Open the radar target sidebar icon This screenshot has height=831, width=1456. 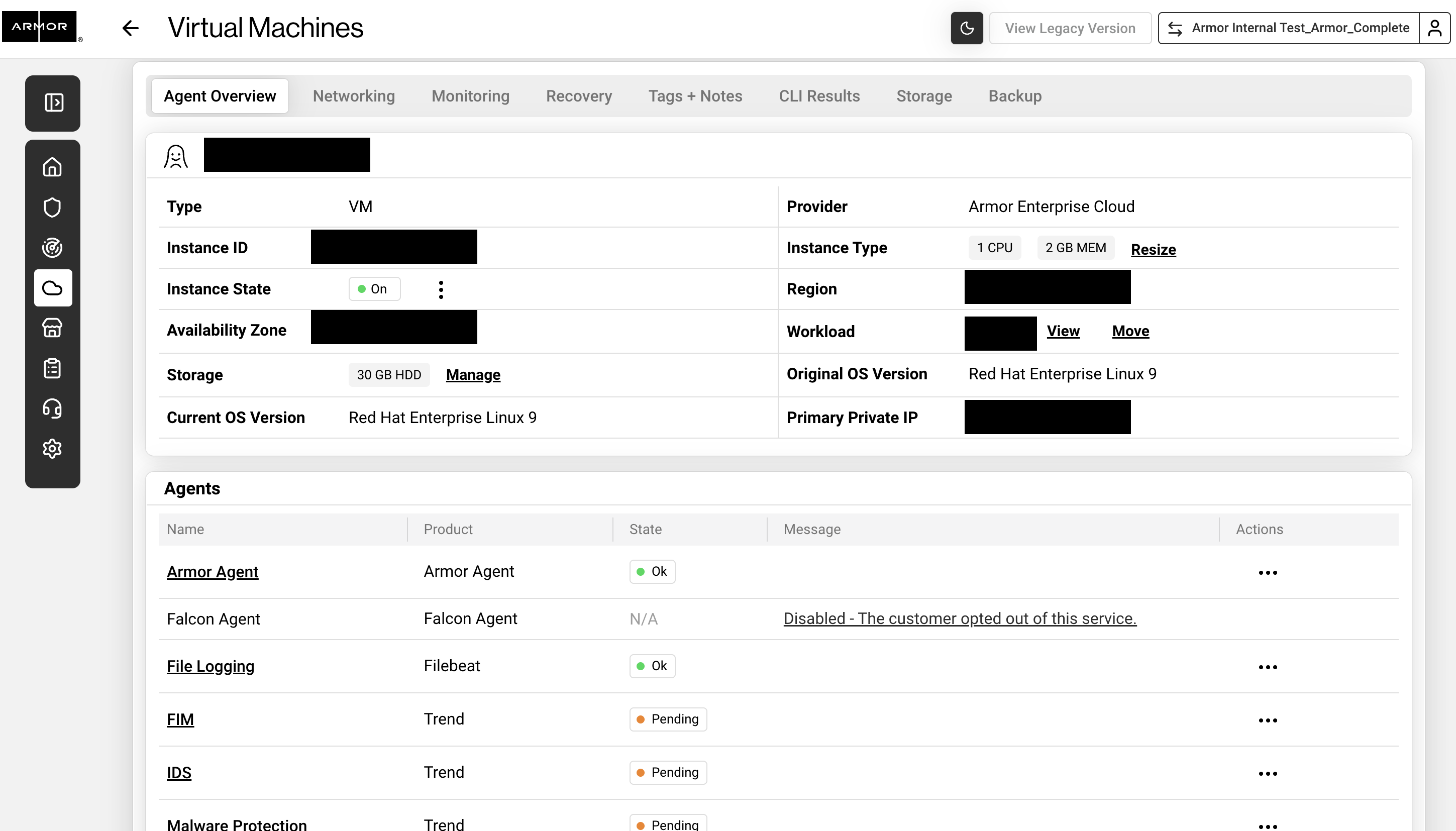tap(53, 248)
